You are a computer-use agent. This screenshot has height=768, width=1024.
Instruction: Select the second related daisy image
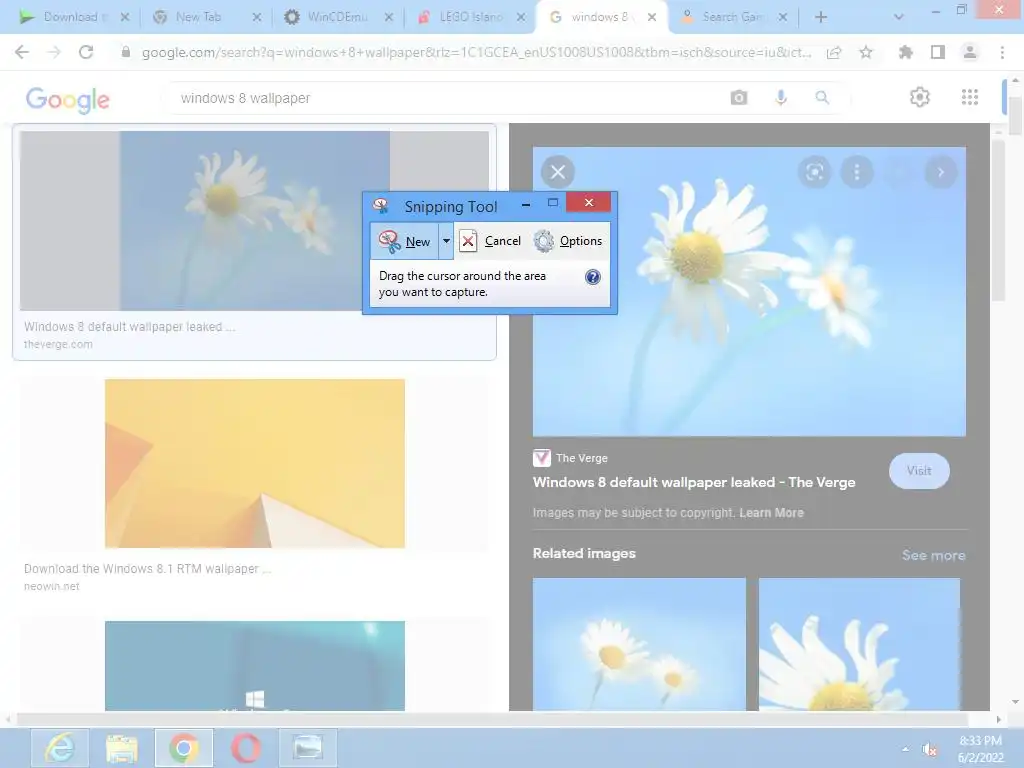[859, 644]
